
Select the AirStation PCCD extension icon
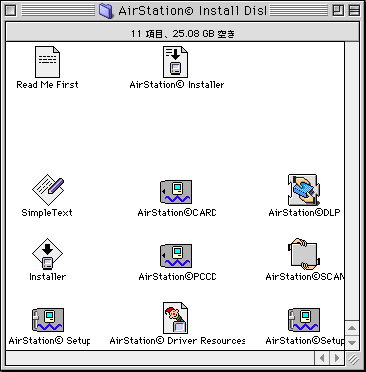tap(176, 256)
